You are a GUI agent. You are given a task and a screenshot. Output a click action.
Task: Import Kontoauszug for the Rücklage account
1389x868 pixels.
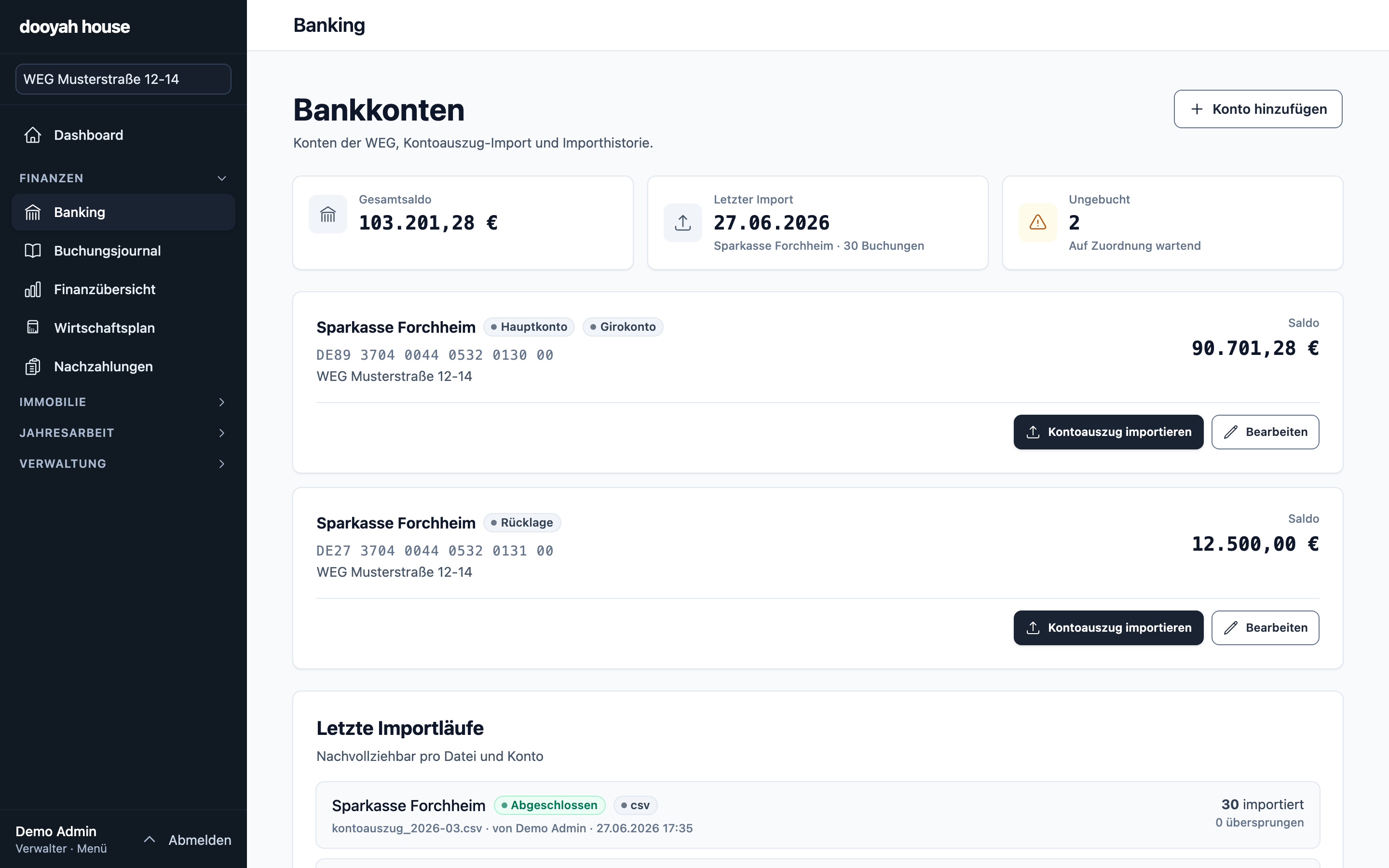[x=1108, y=627]
